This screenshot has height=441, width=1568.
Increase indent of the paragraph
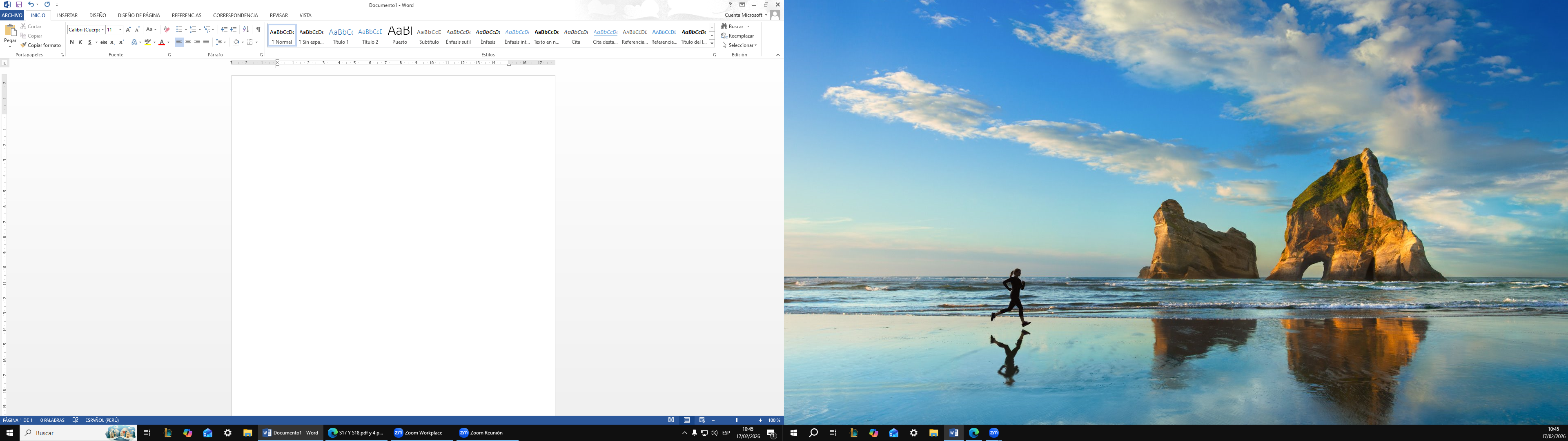click(x=233, y=29)
